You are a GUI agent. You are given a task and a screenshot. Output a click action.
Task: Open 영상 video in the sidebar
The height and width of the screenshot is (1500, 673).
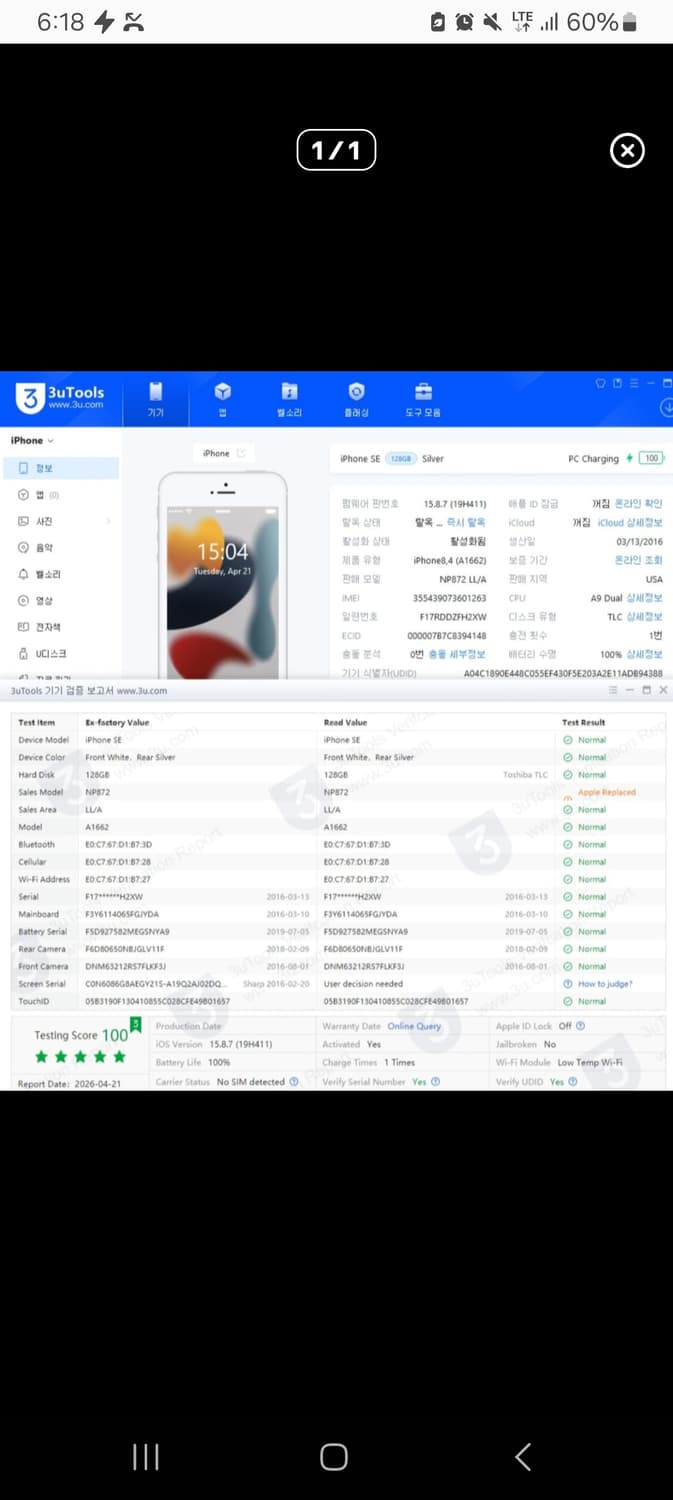tap(35, 601)
